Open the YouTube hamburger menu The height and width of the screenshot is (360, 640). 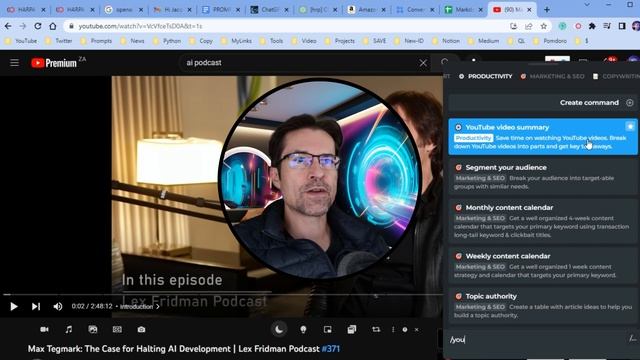tap(15, 62)
